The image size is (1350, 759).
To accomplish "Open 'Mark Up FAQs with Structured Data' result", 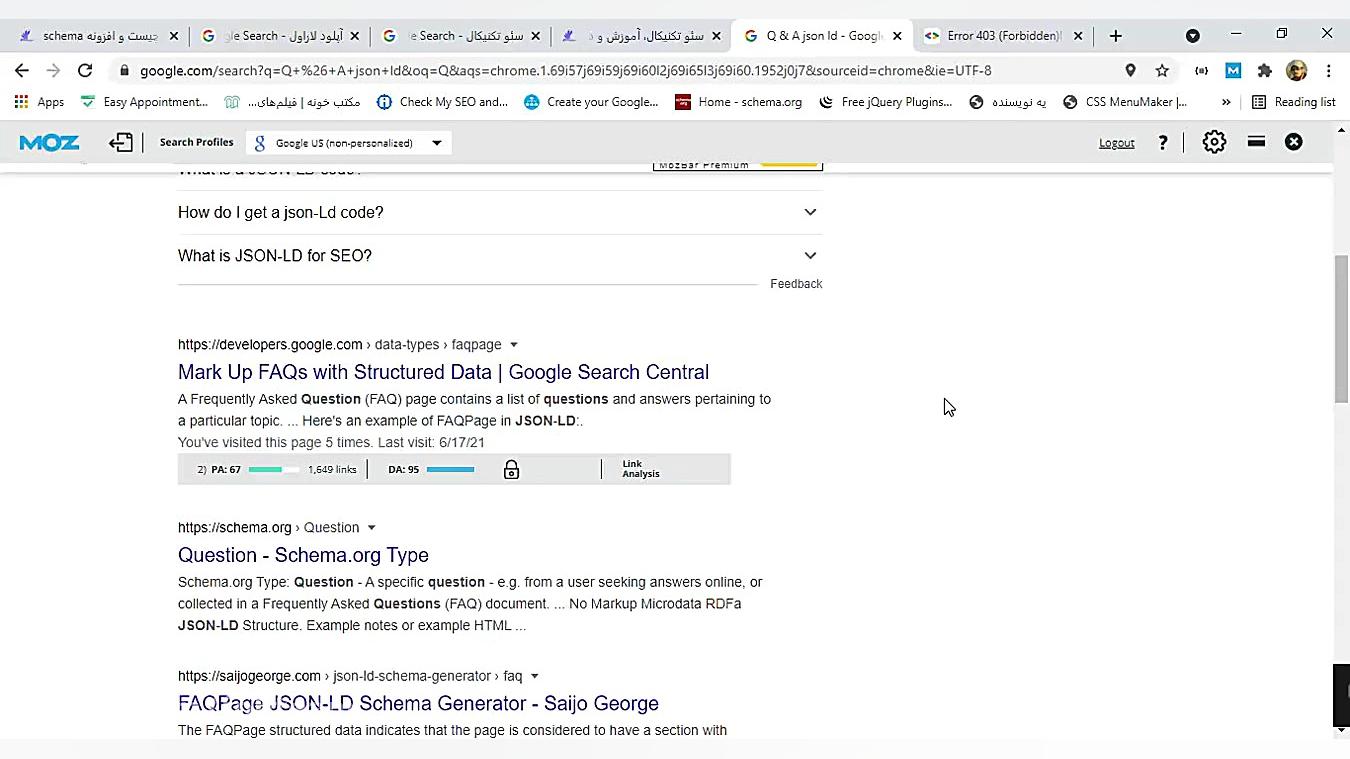I will (443, 372).
